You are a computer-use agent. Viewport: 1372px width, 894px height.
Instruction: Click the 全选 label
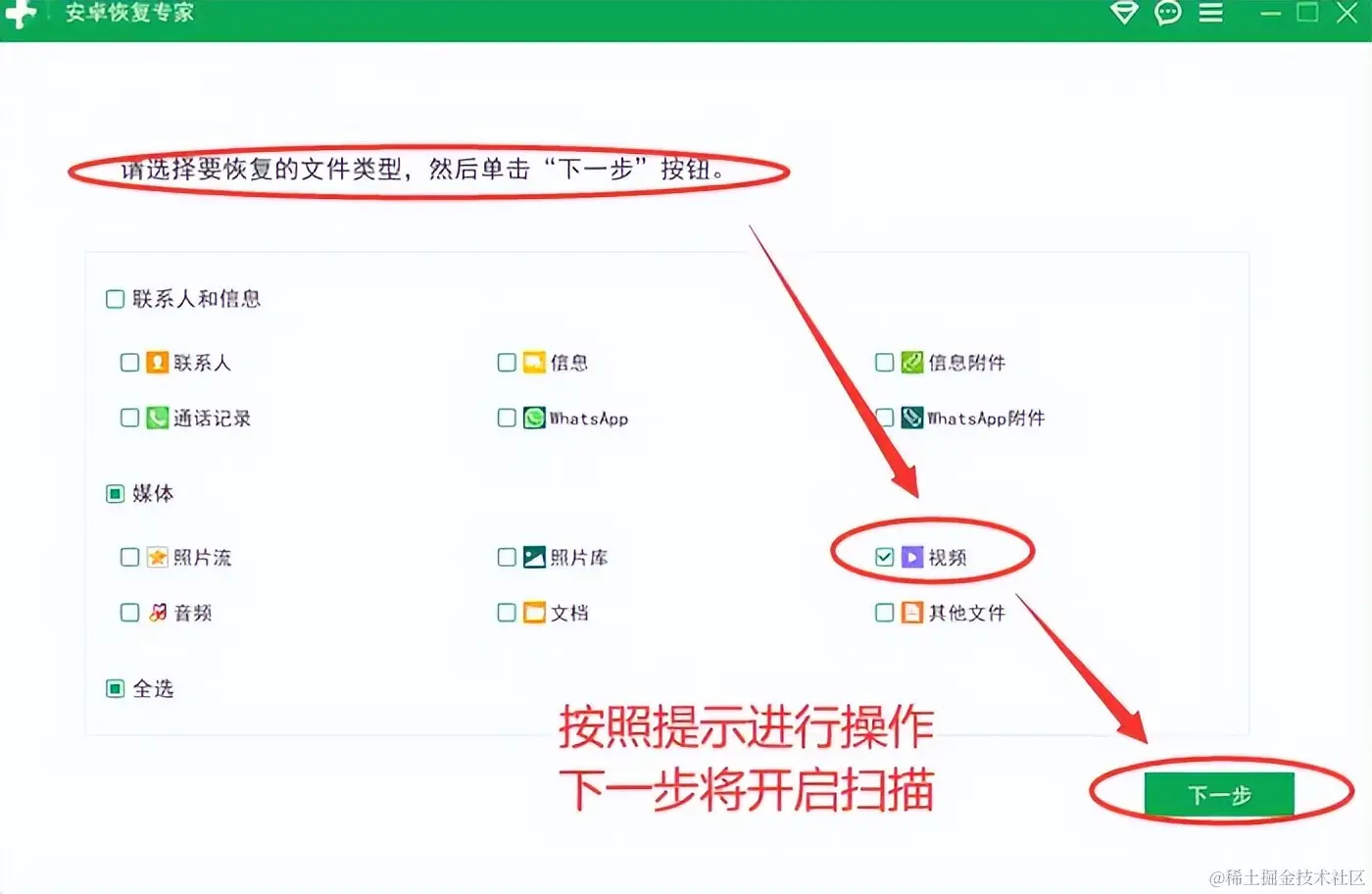[x=153, y=689]
